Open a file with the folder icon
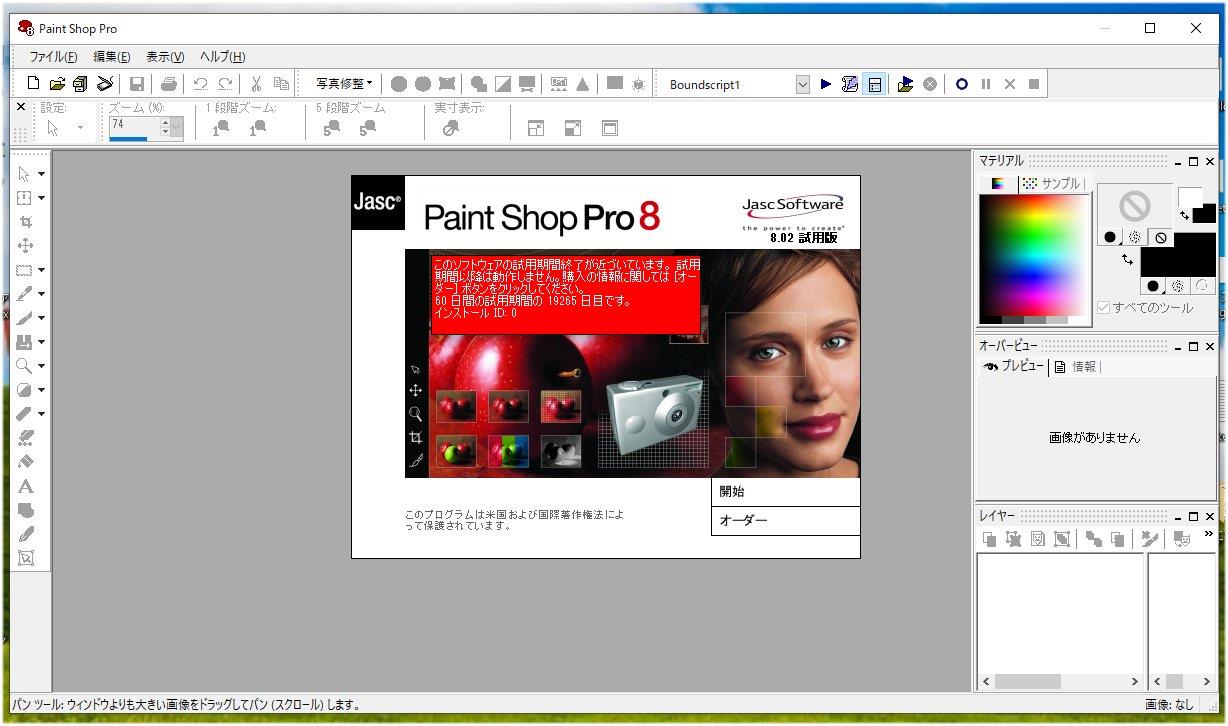1228x726 pixels. (x=57, y=84)
